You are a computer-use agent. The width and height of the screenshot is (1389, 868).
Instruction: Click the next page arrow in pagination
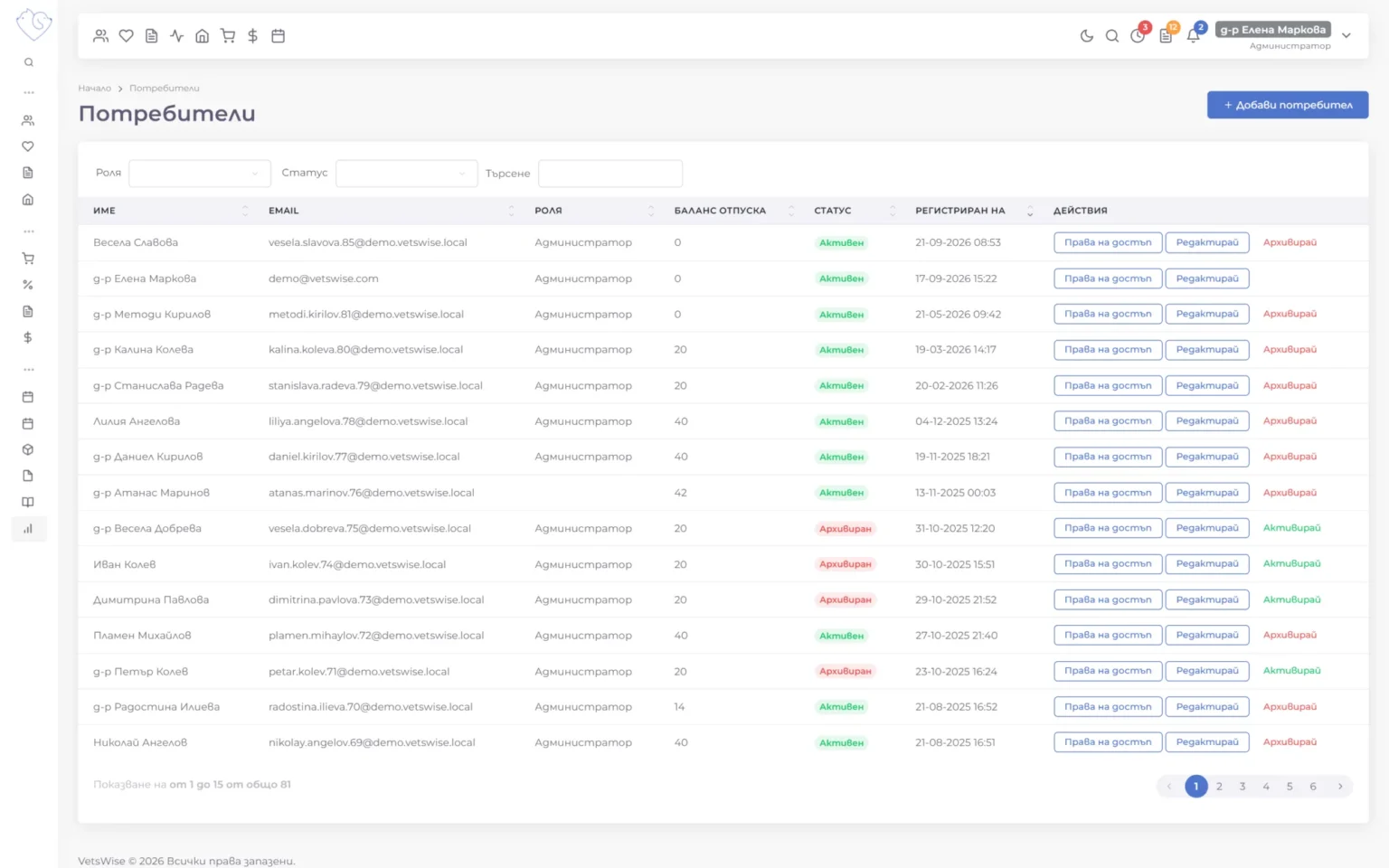1340,787
